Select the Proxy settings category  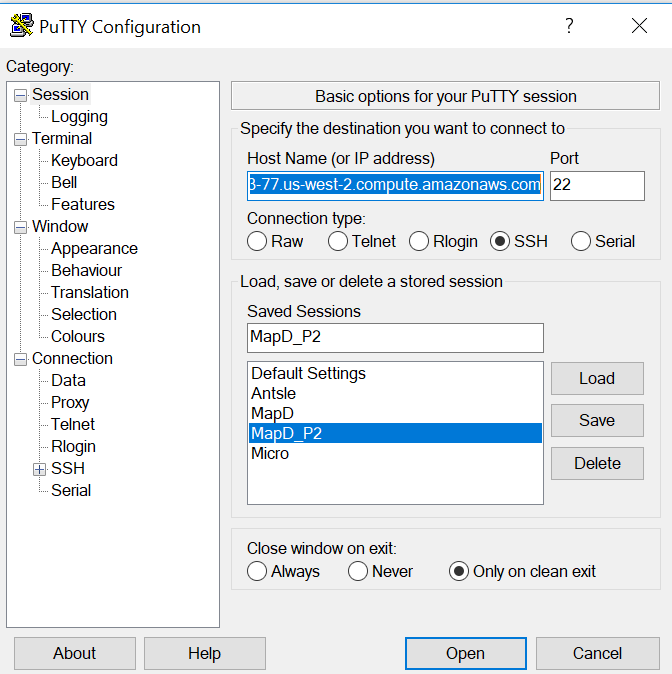(x=70, y=403)
